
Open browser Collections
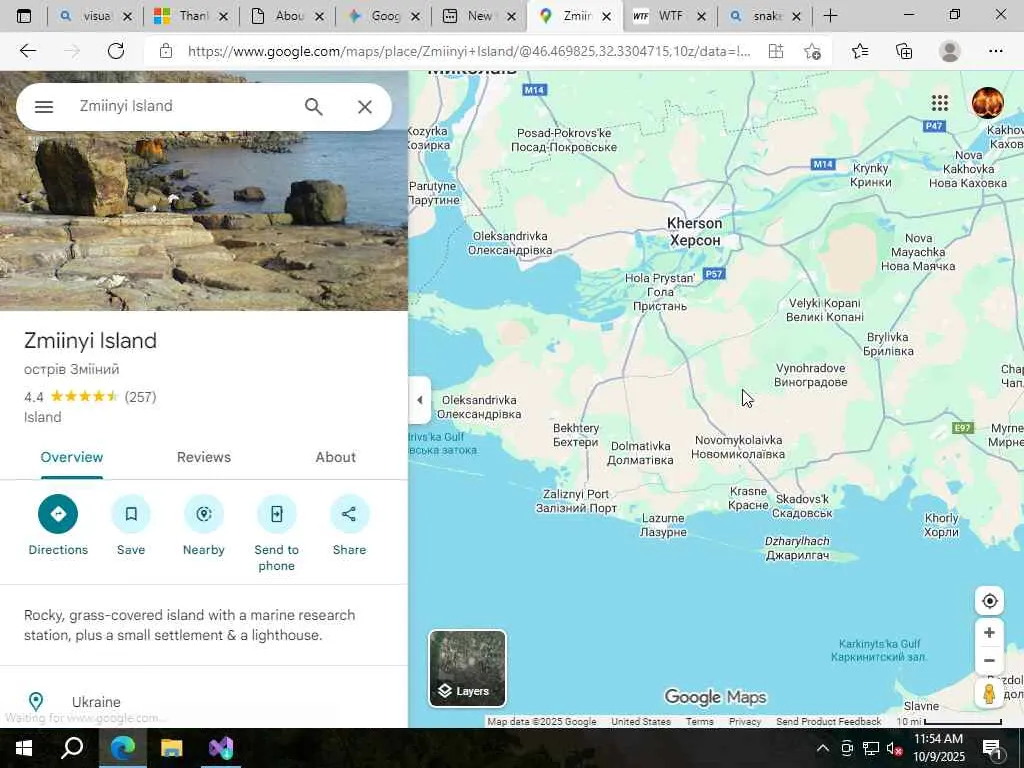point(904,51)
